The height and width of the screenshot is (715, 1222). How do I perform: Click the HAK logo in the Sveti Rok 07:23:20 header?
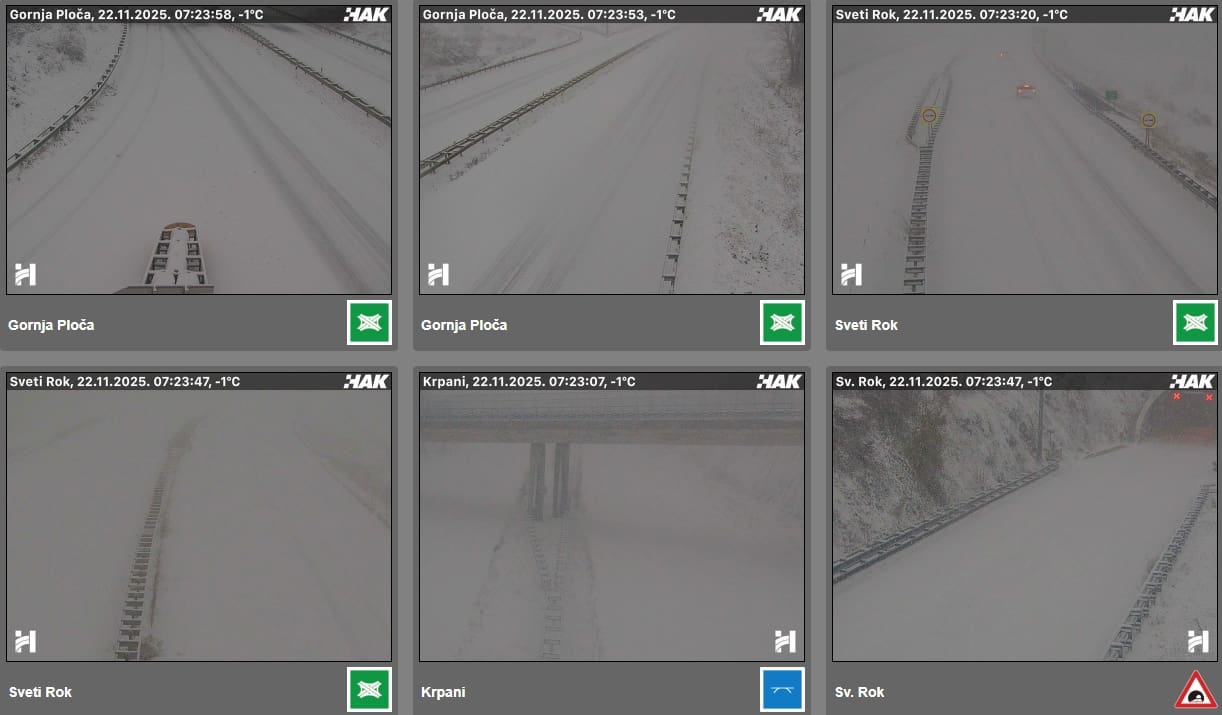pyautogui.click(x=1192, y=14)
